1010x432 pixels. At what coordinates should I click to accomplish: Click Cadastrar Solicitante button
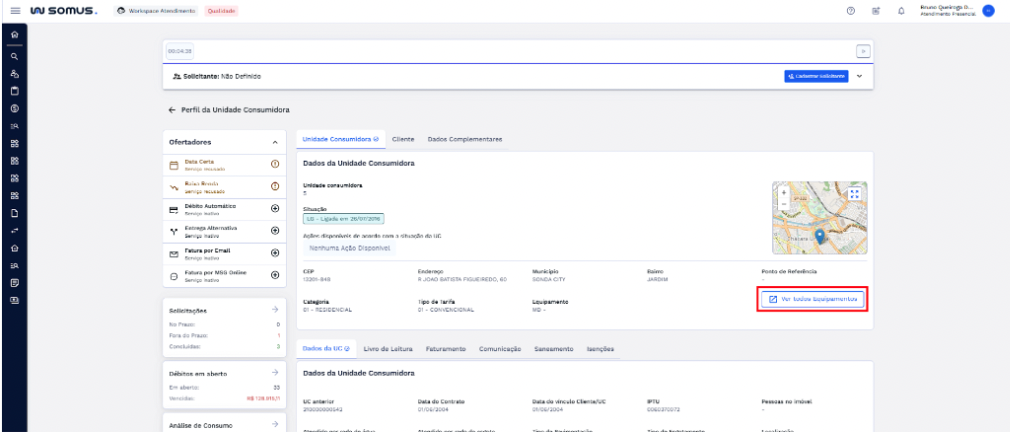click(816, 76)
